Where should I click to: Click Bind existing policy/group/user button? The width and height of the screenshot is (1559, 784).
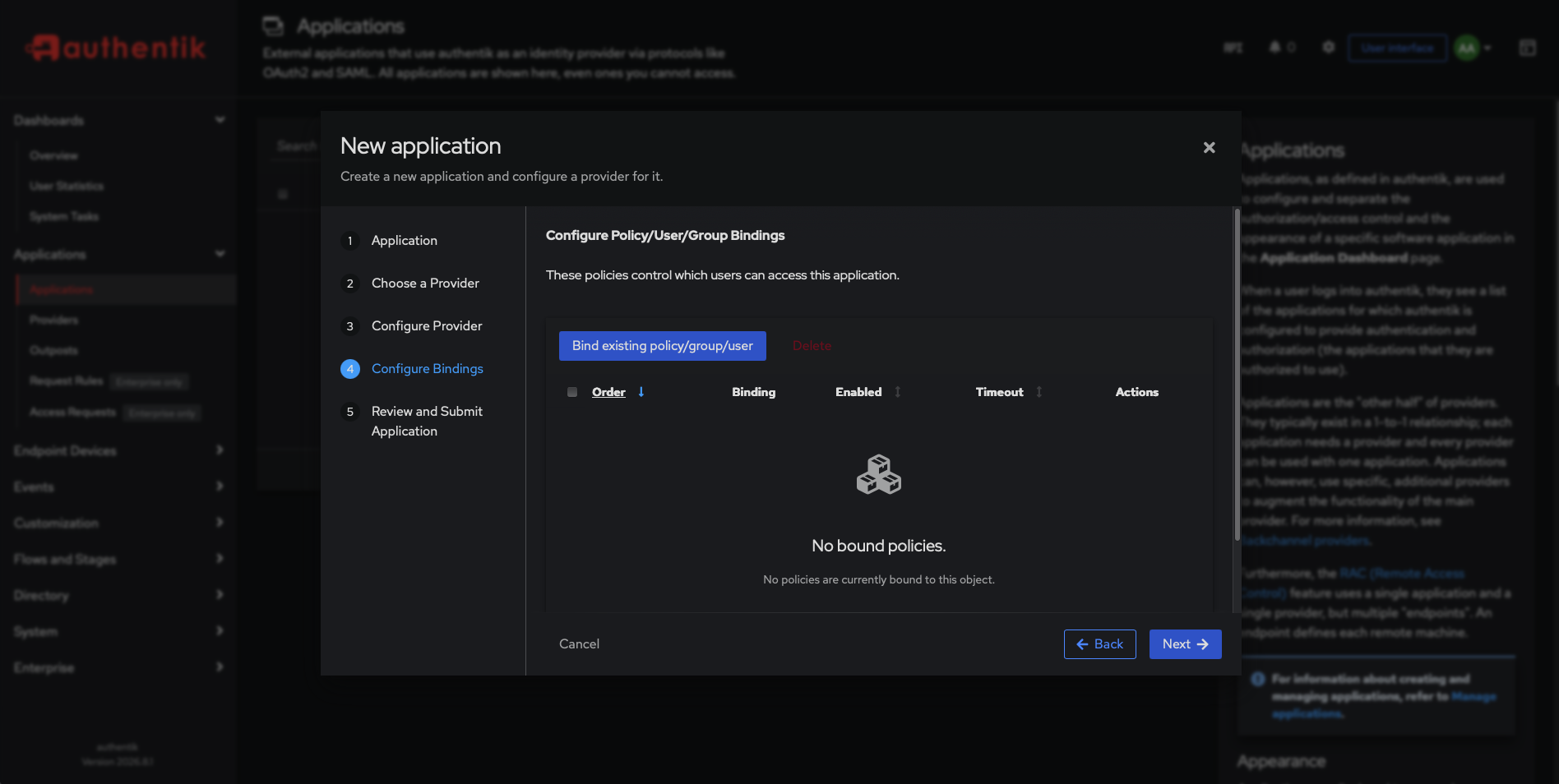click(663, 346)
